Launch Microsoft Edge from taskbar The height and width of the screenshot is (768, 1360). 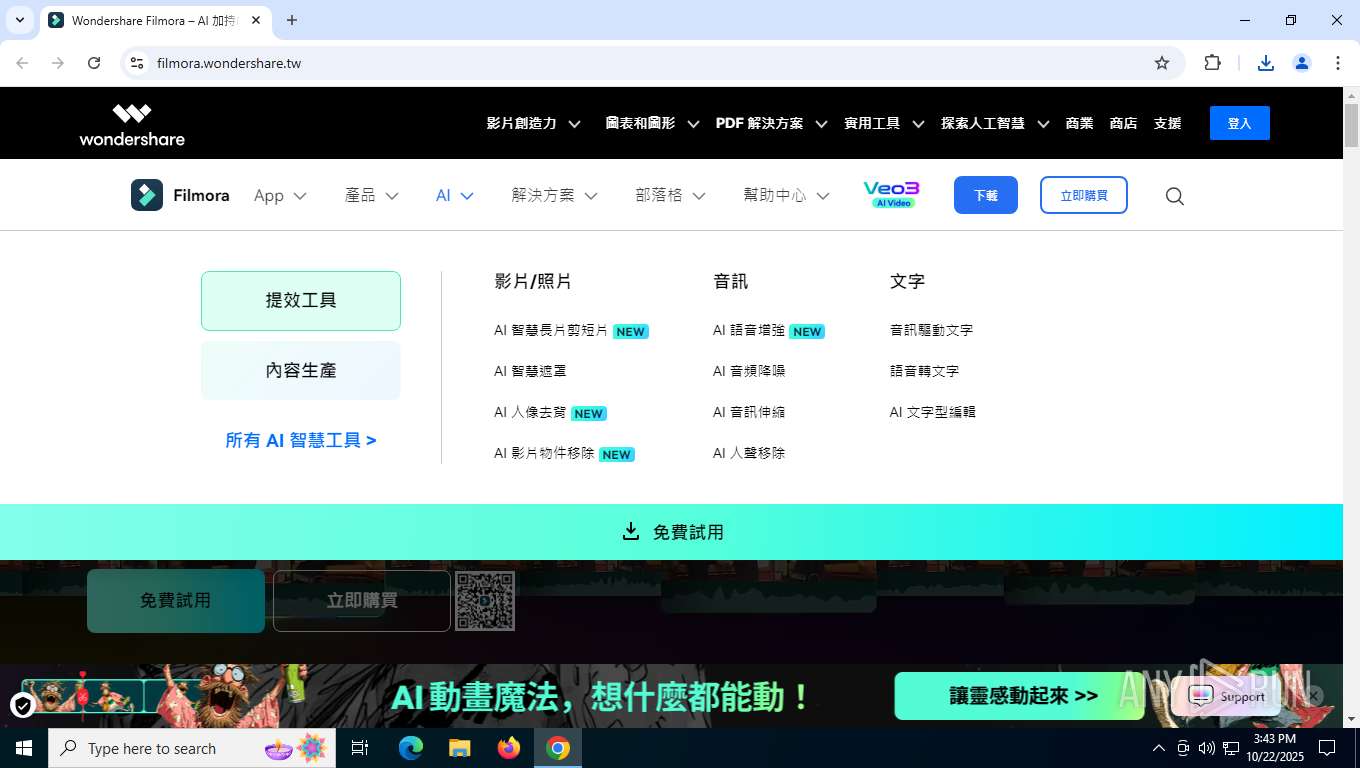tap(410, 748)
